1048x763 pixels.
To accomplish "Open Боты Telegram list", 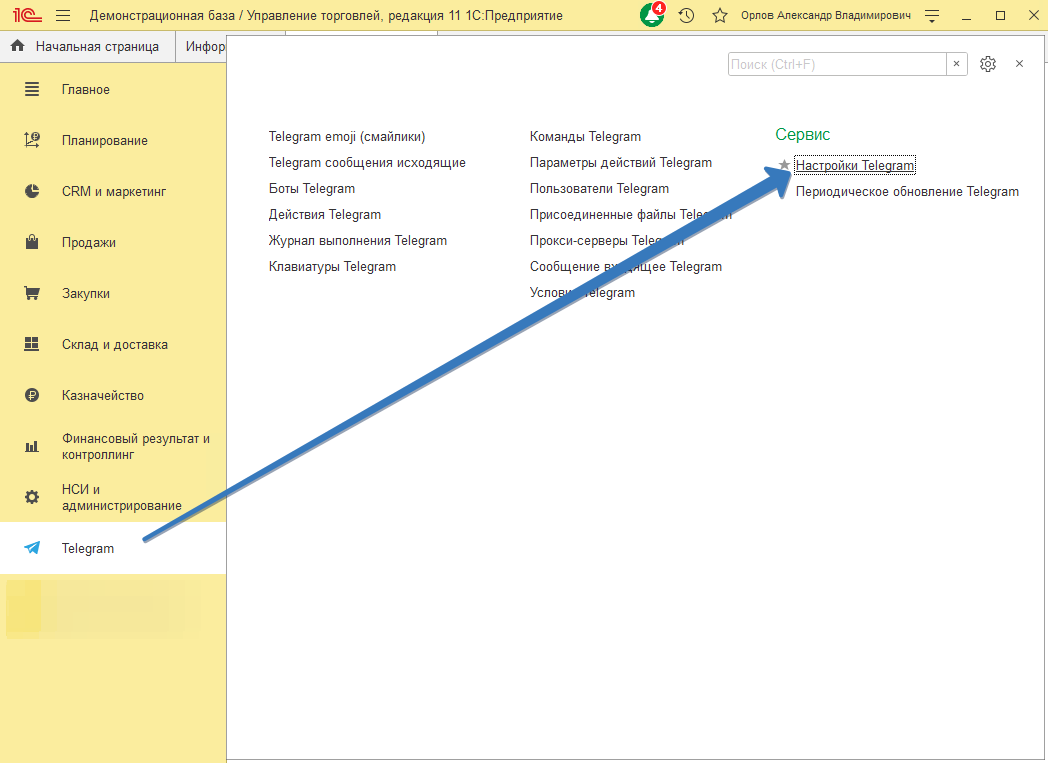I will click(312, 188).
